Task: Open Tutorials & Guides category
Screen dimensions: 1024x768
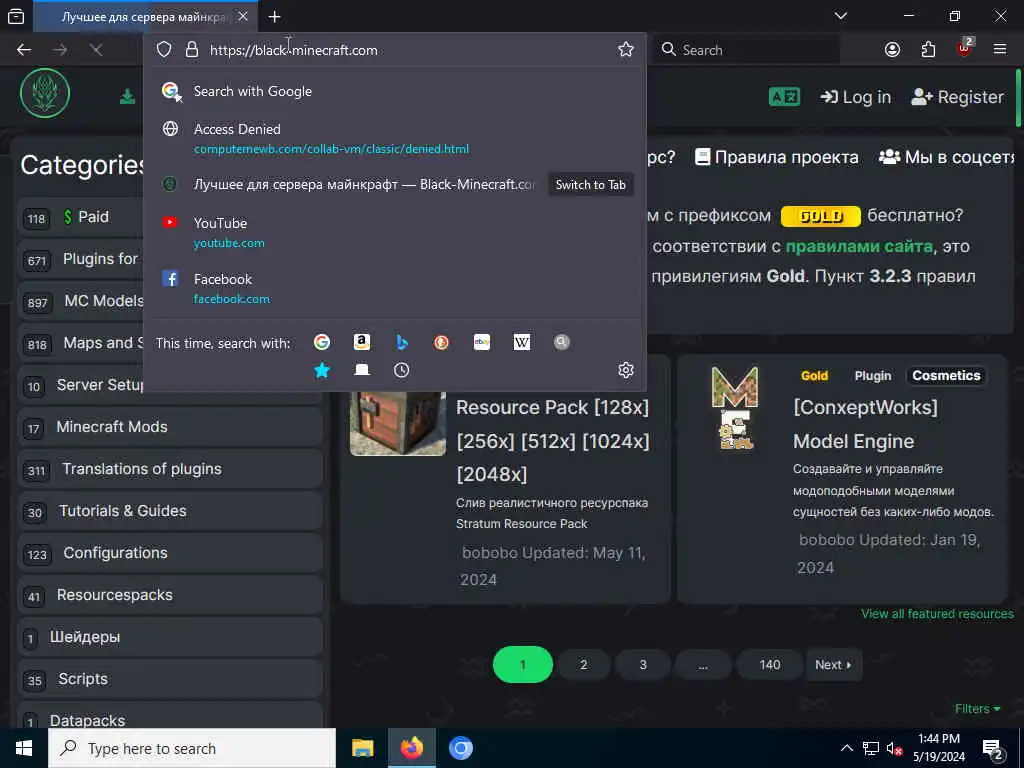Action: click(x=170, y=511)
